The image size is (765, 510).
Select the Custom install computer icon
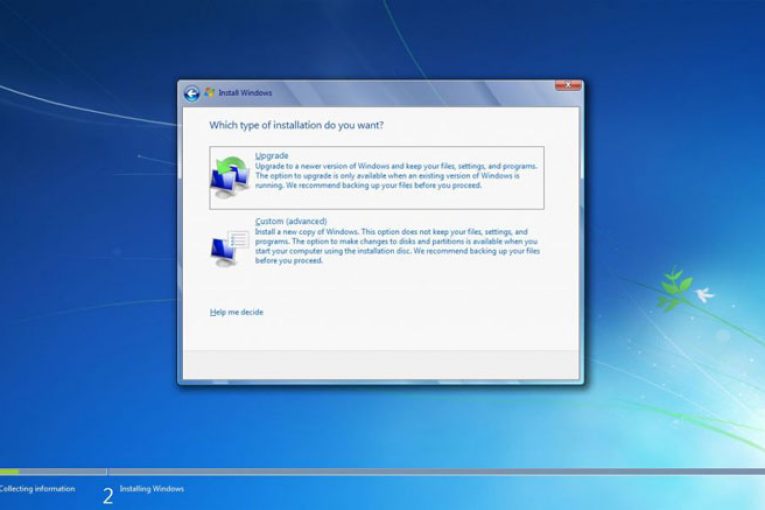pyautogui.click(x=230, y=248)
